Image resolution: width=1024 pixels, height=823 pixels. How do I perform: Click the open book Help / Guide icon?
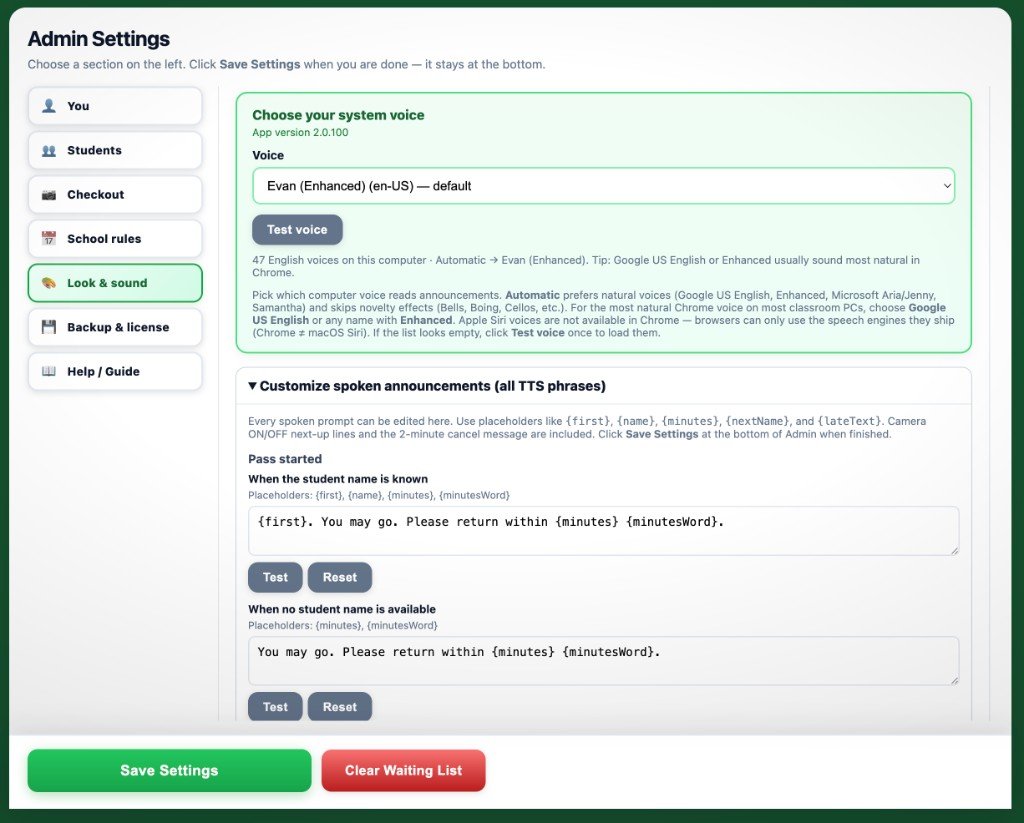tap(49, 371)
